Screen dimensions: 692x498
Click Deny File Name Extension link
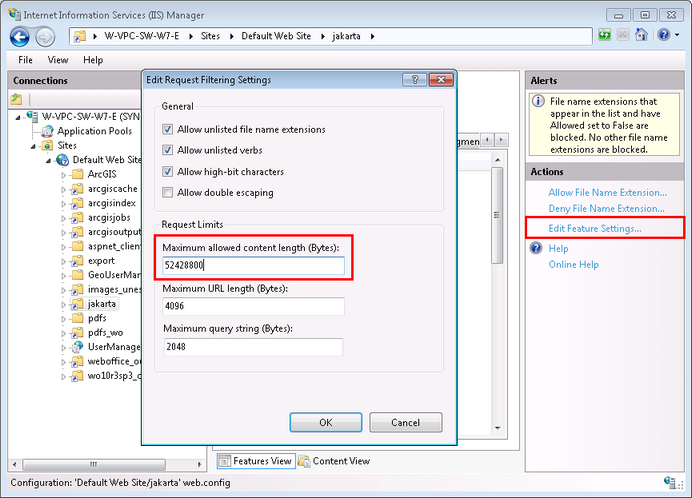pyautogui.click(x=606, y=208)
